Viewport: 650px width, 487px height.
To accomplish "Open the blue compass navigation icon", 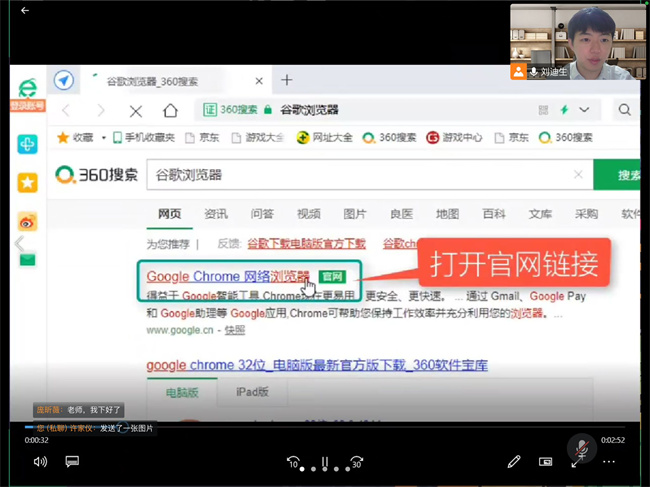I will click(64, 80).
